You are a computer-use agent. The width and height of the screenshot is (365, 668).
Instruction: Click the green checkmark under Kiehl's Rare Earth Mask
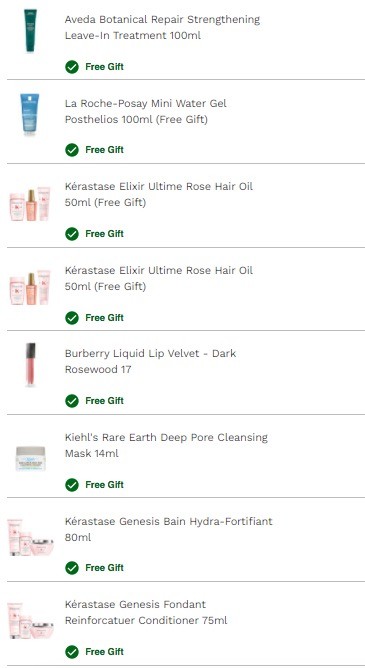72,485
